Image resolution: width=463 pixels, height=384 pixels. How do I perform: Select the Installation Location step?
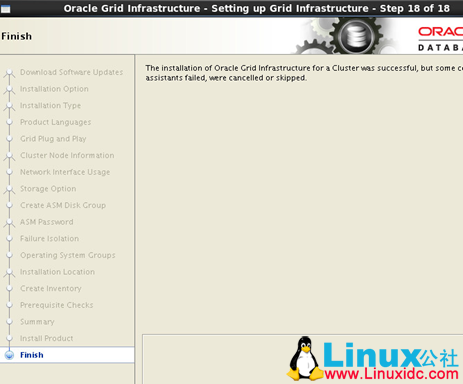(x=57, y=272)
